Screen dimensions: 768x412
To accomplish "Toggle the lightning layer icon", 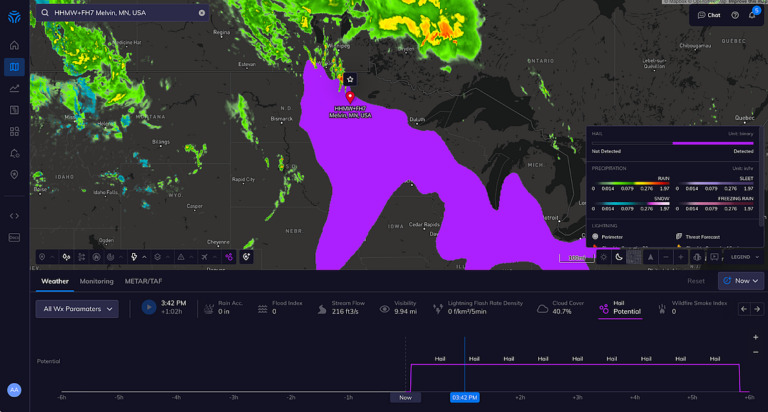I will coord(134,257).
